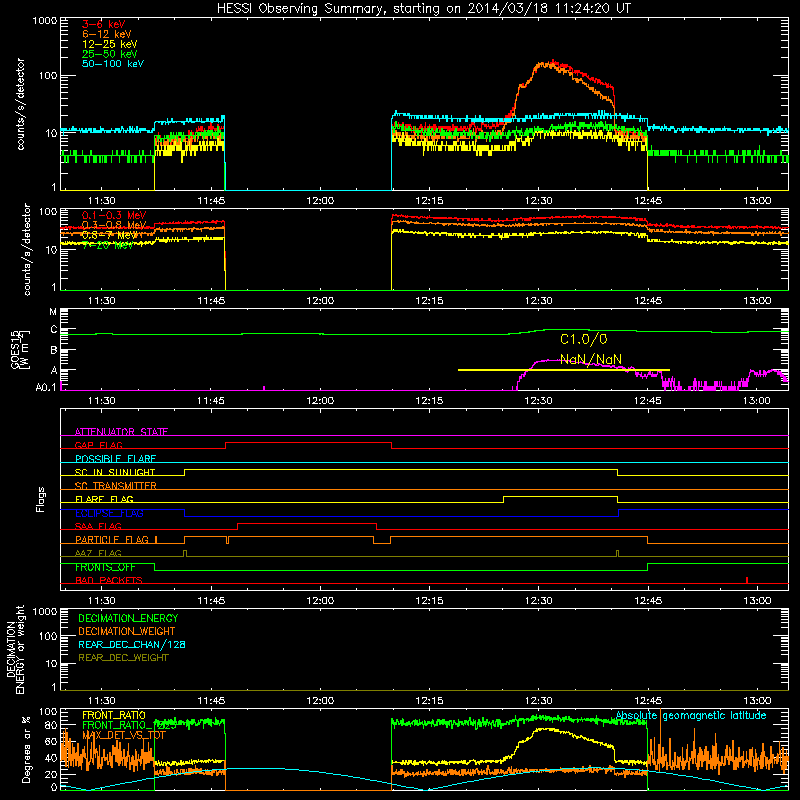Click the DECIMATION_ENERGY legend label
The width and height of the screenshot is (800, 800).
click(128, 618)
